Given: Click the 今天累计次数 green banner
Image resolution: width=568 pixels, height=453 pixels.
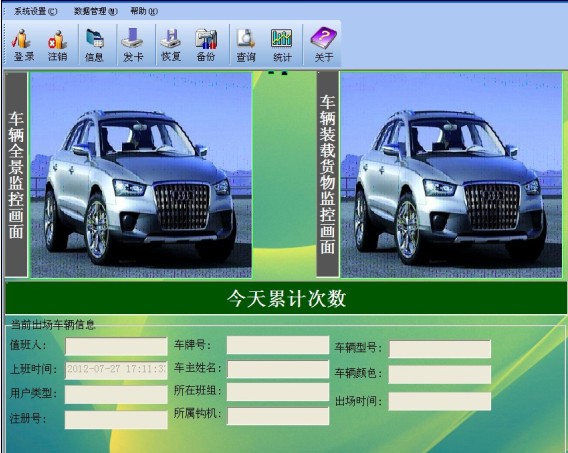Looking at the screenshot, I should [286, 298].
